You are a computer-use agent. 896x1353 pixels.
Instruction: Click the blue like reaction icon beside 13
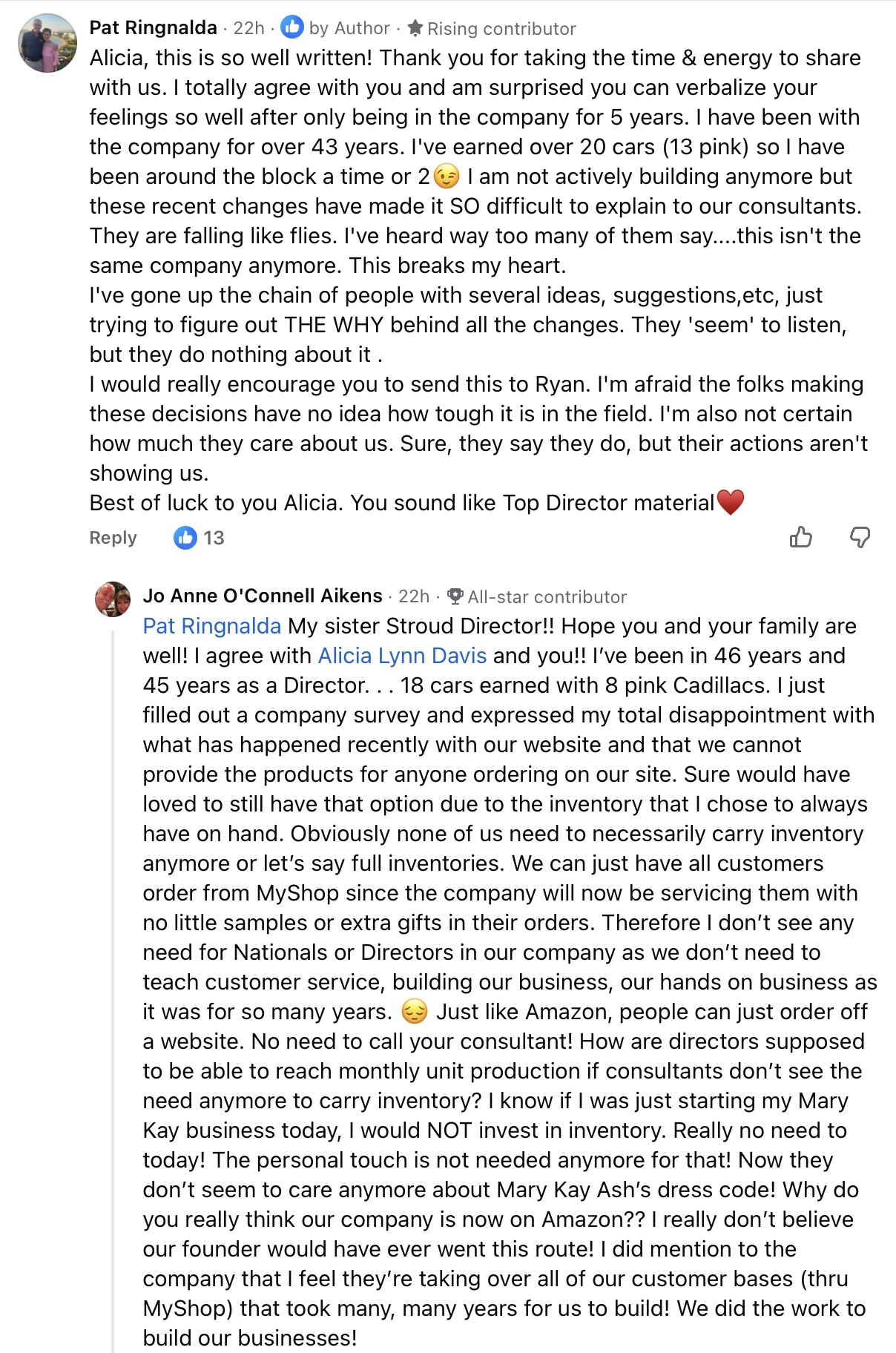tap(185, 537)
